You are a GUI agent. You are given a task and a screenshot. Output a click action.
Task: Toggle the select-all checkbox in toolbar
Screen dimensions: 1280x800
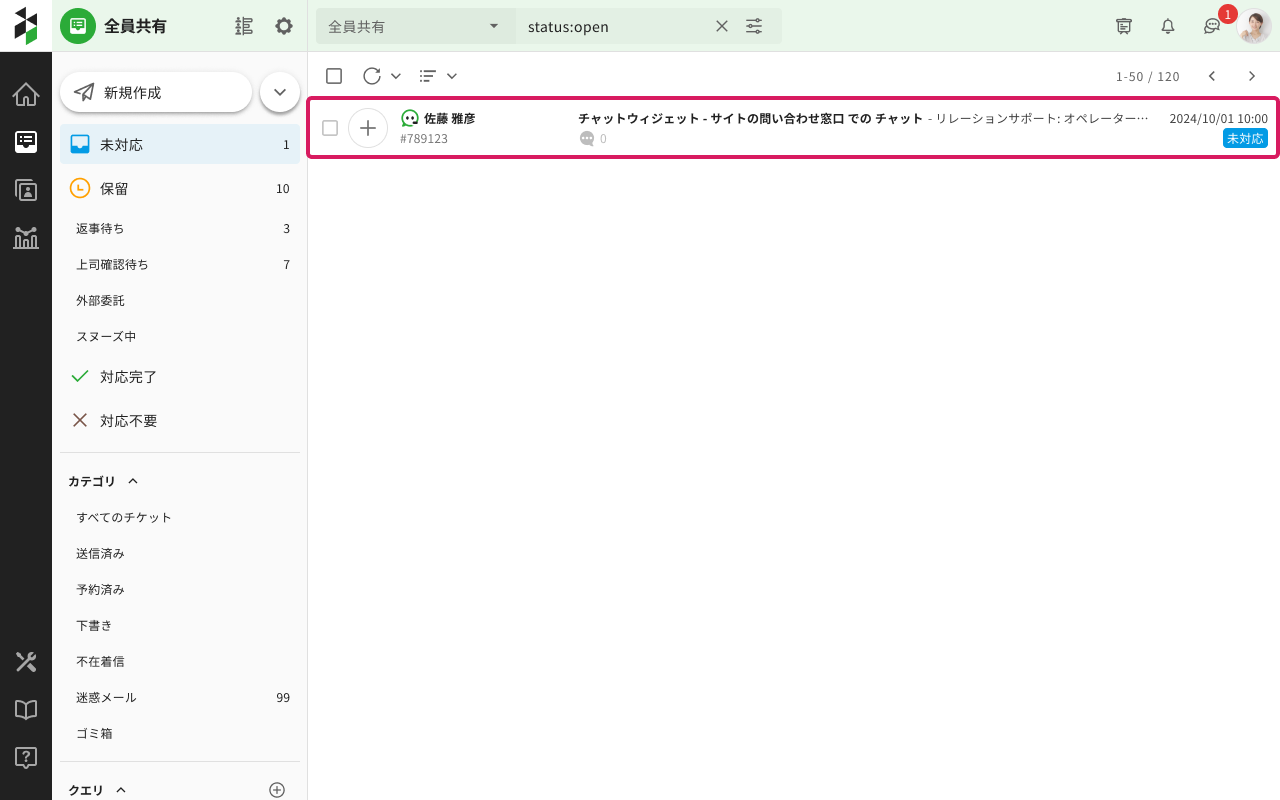(x=334, y=76)
